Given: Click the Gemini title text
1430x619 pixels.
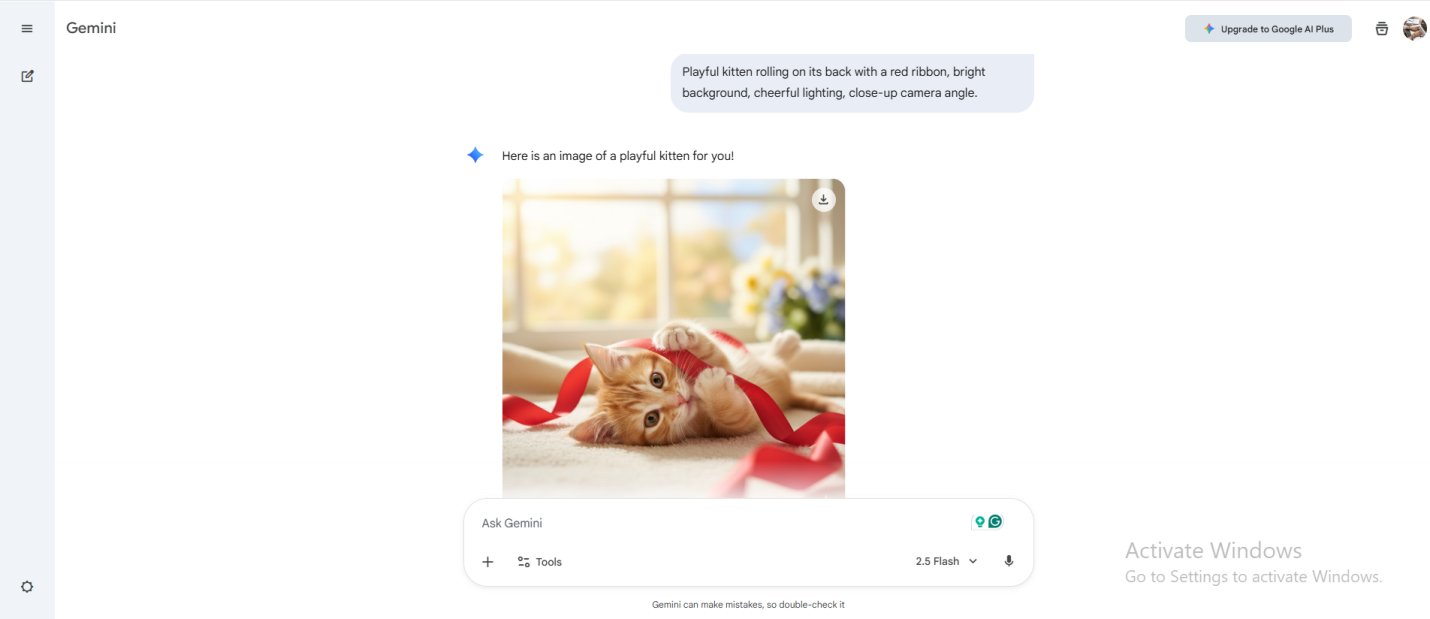Looking at the screenshot, I should pyautogui.click(x=91, y=28).
